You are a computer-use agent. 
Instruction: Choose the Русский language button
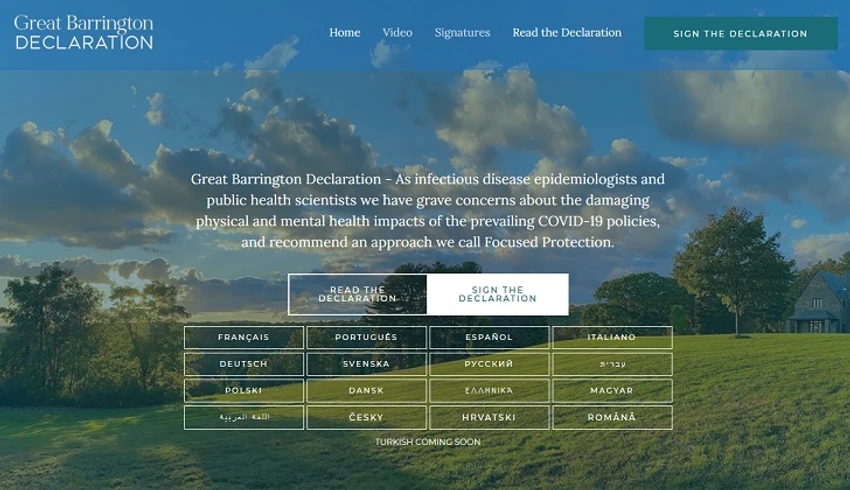click(489, 364)
